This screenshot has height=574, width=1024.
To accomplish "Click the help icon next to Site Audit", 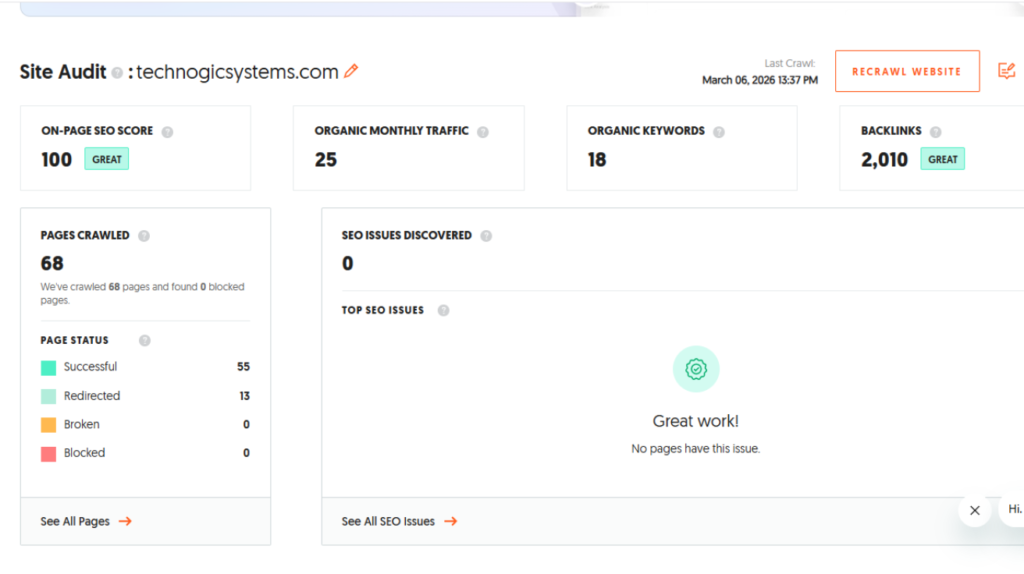I will (x=117, y=72).
